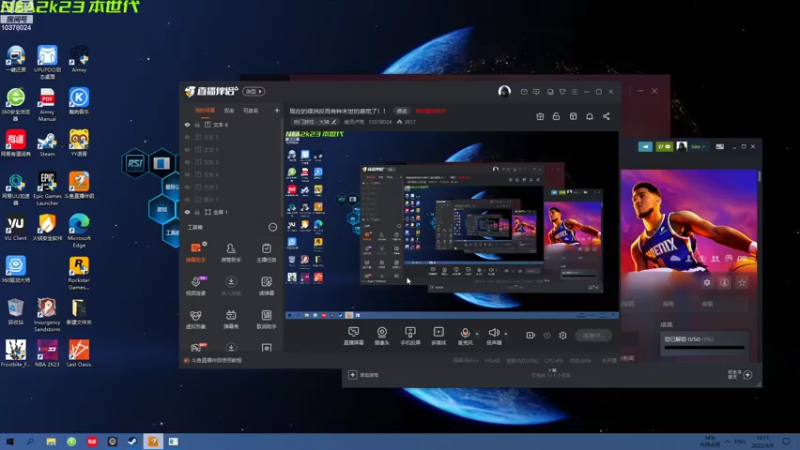800x450 pixels.
Task: Select the 全屏 1 source row
Action: click(x=232, y=212)
